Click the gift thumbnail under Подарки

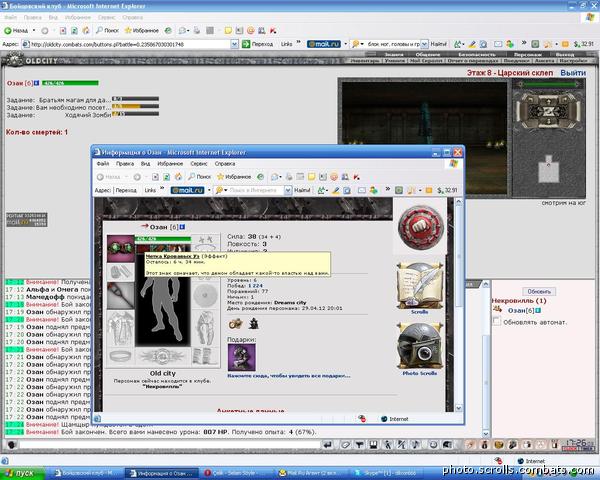click(x=241, y=358)
